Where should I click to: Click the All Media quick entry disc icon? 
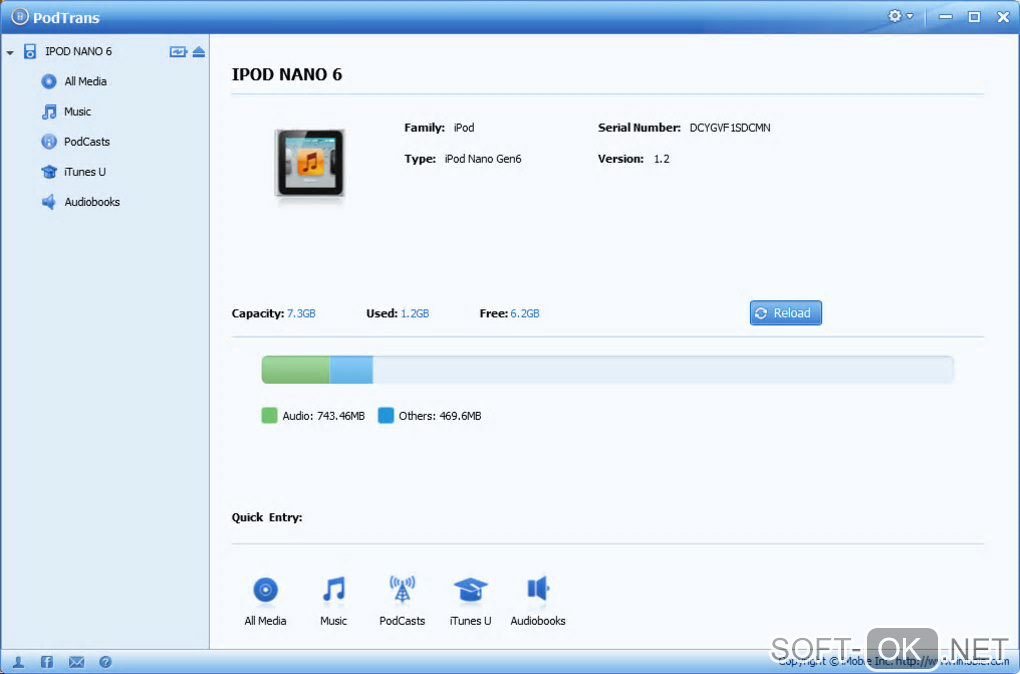point(265,590)
